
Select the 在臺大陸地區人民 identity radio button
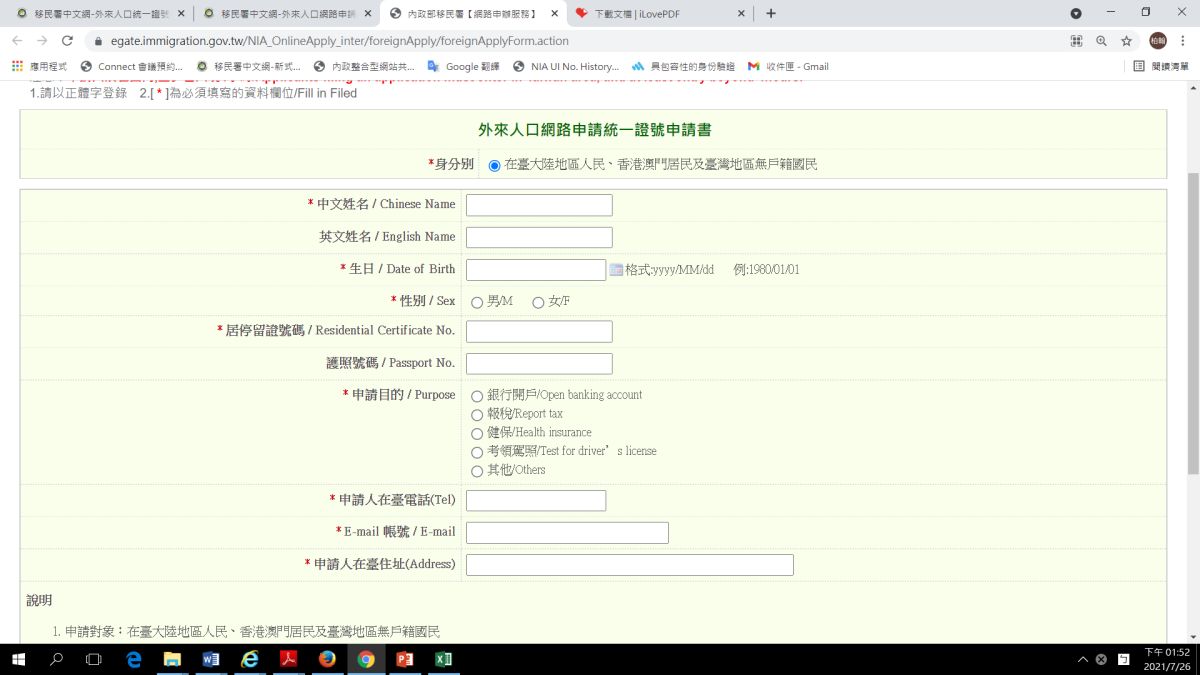pyautogui.click(x=495, y=165)
